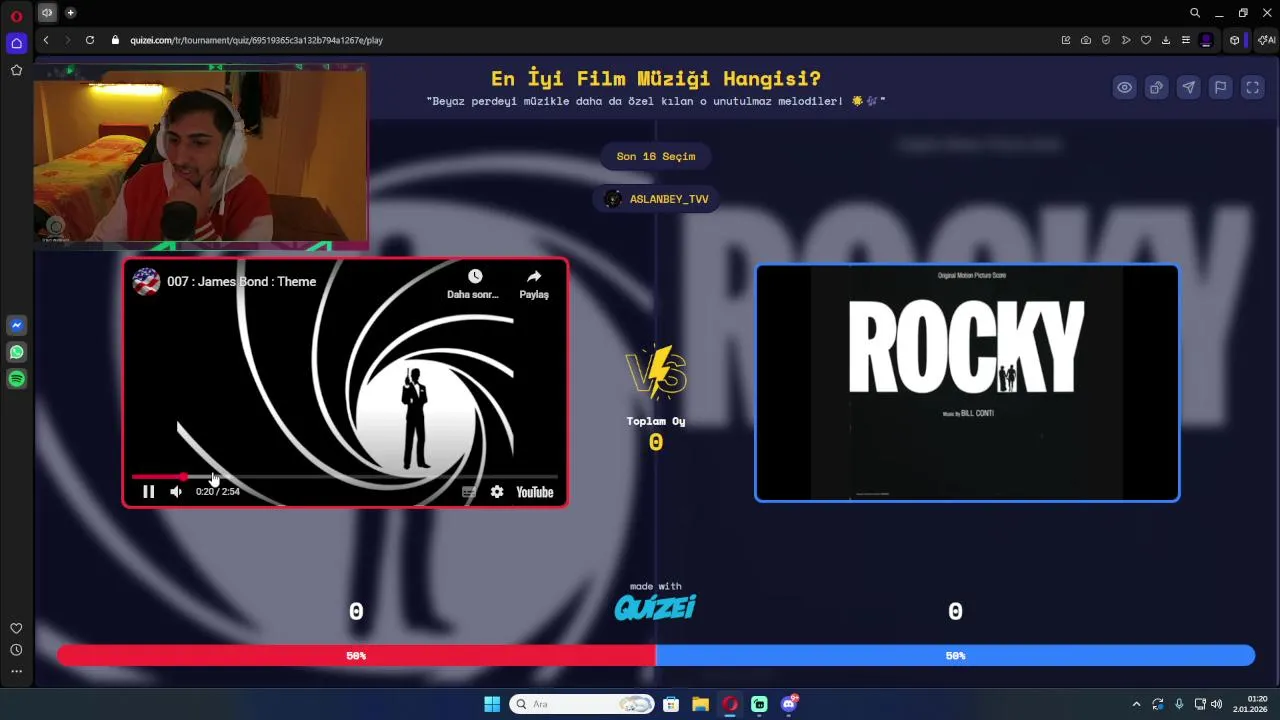The height and width of the screenshot is (720, 1280).
Task: Toggle subtitles on the YouTube player
Action: 468,492
